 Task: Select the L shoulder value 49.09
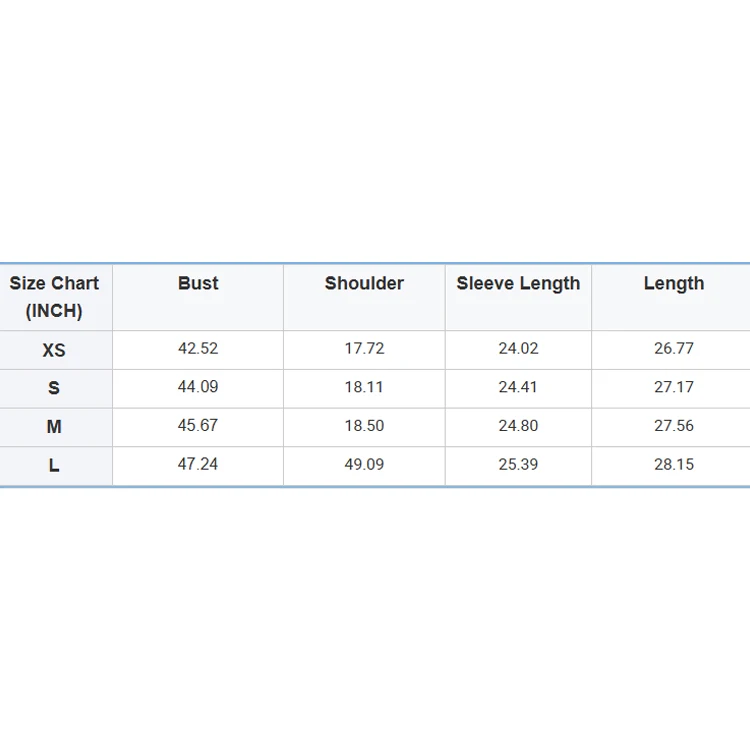364,464
